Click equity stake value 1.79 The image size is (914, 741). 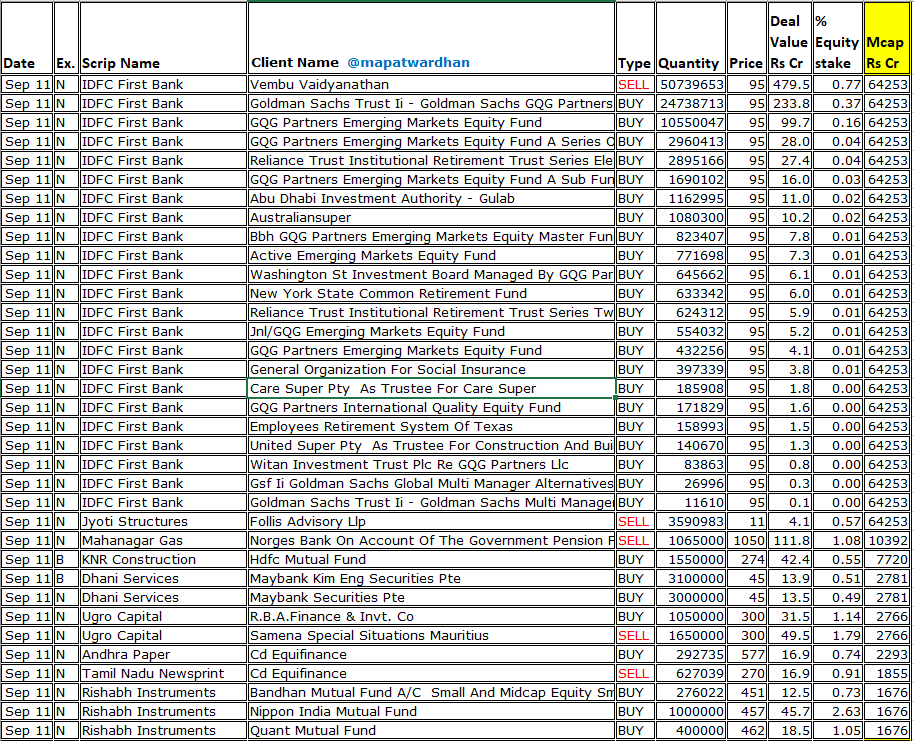click(x=838, y=635)
